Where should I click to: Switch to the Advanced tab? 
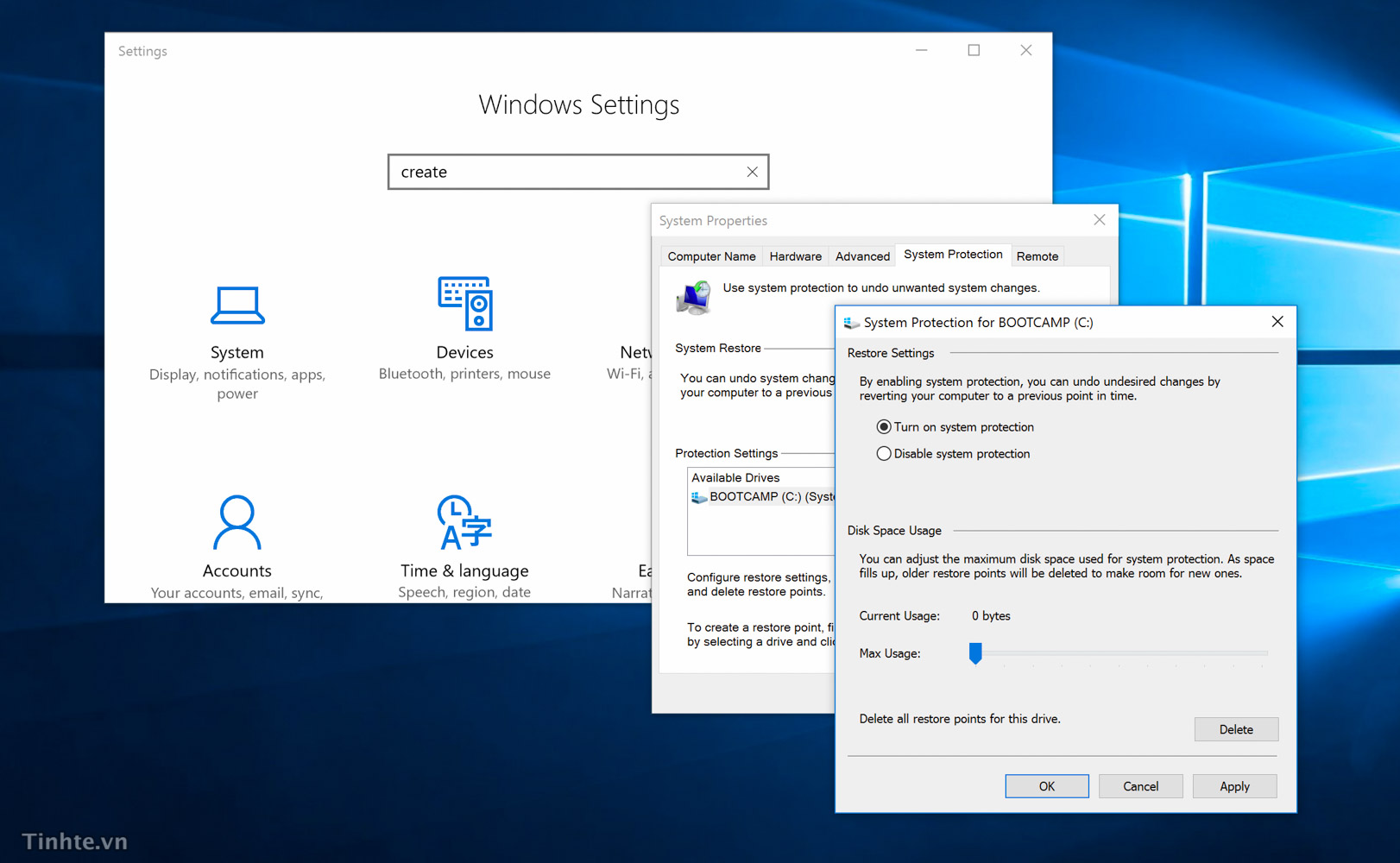(x=862, y=256)
